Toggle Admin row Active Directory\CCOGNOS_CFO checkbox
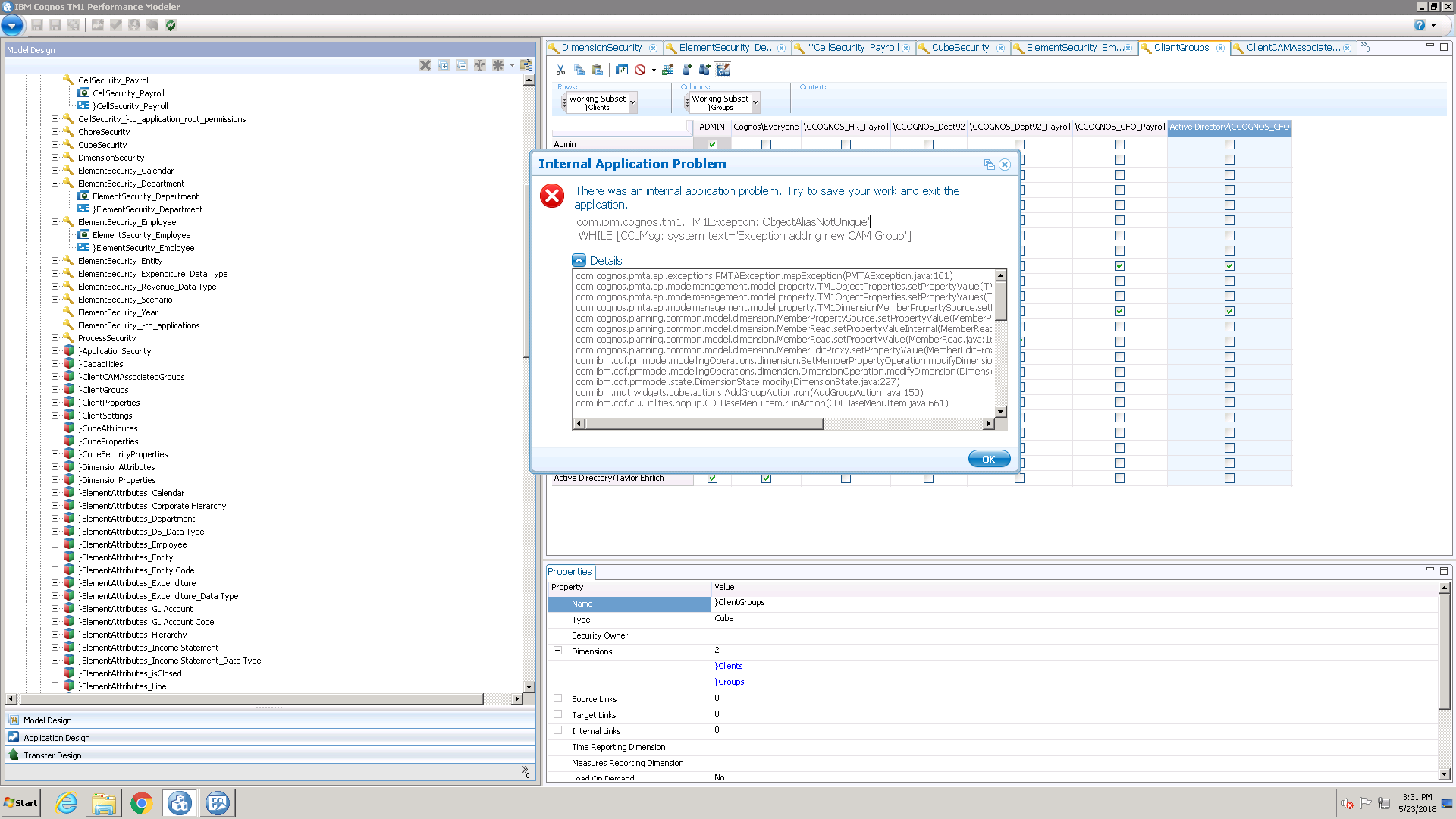This screenshot has width=1456, height=819. pos(1229,144)
